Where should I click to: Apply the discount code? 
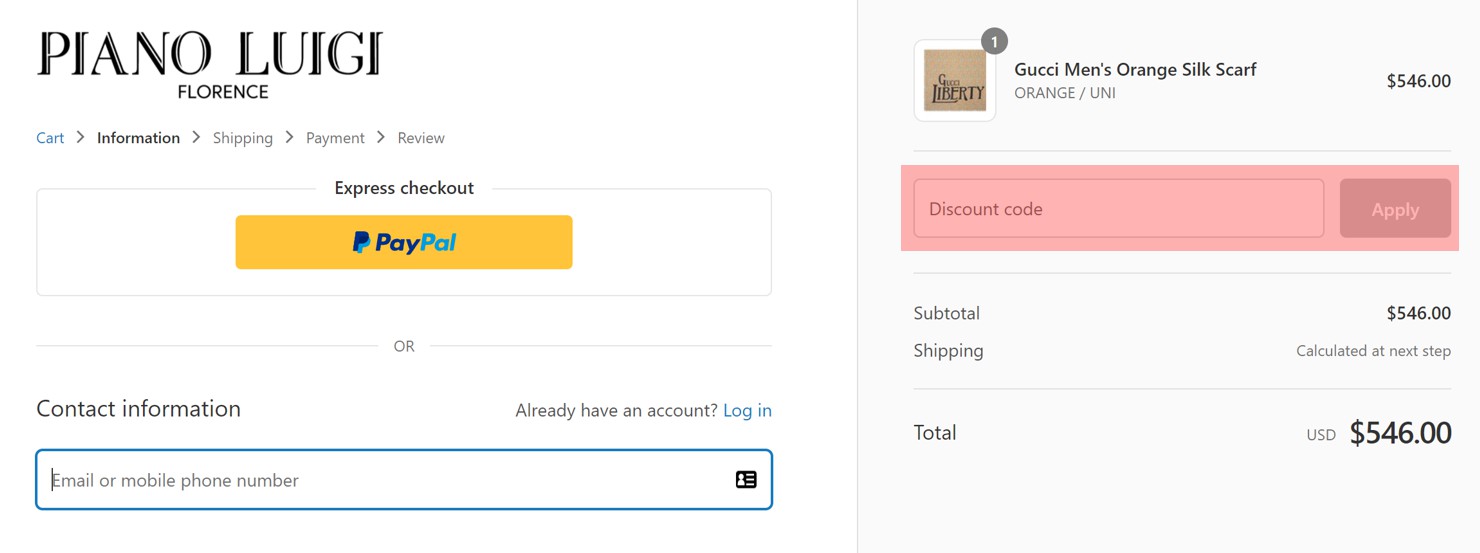[1395, 209]
